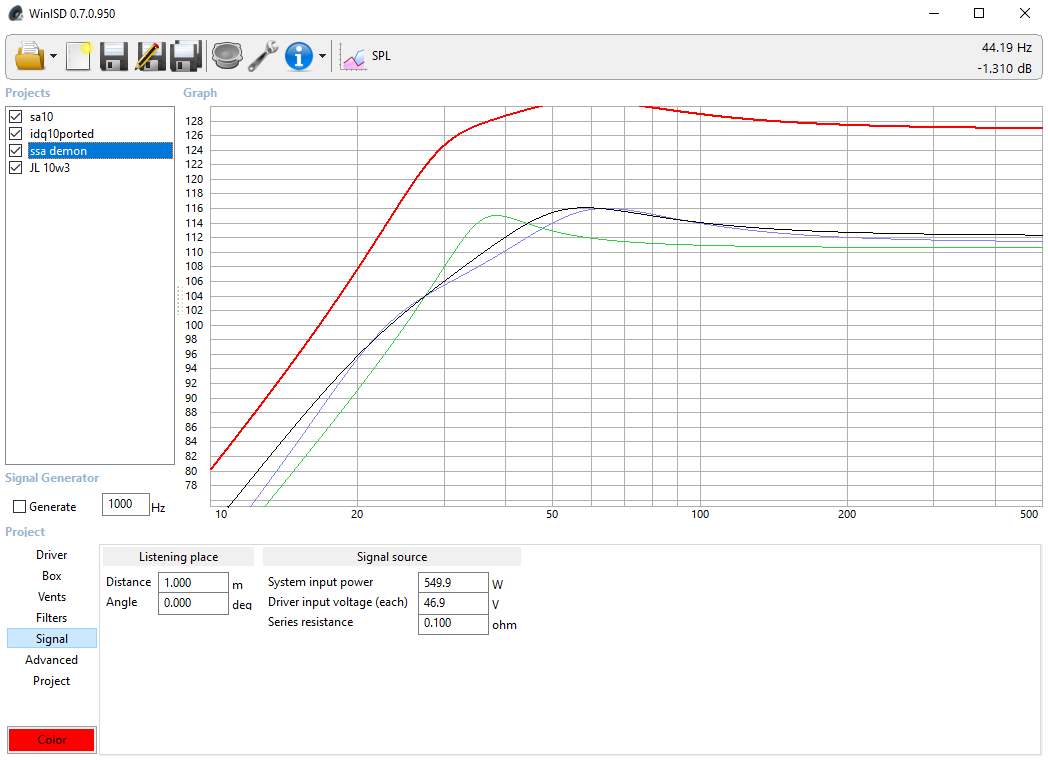This screenshot has width=1048, height=760.
Task: Click the Series resistance field
Action: (x=453, y=623)
